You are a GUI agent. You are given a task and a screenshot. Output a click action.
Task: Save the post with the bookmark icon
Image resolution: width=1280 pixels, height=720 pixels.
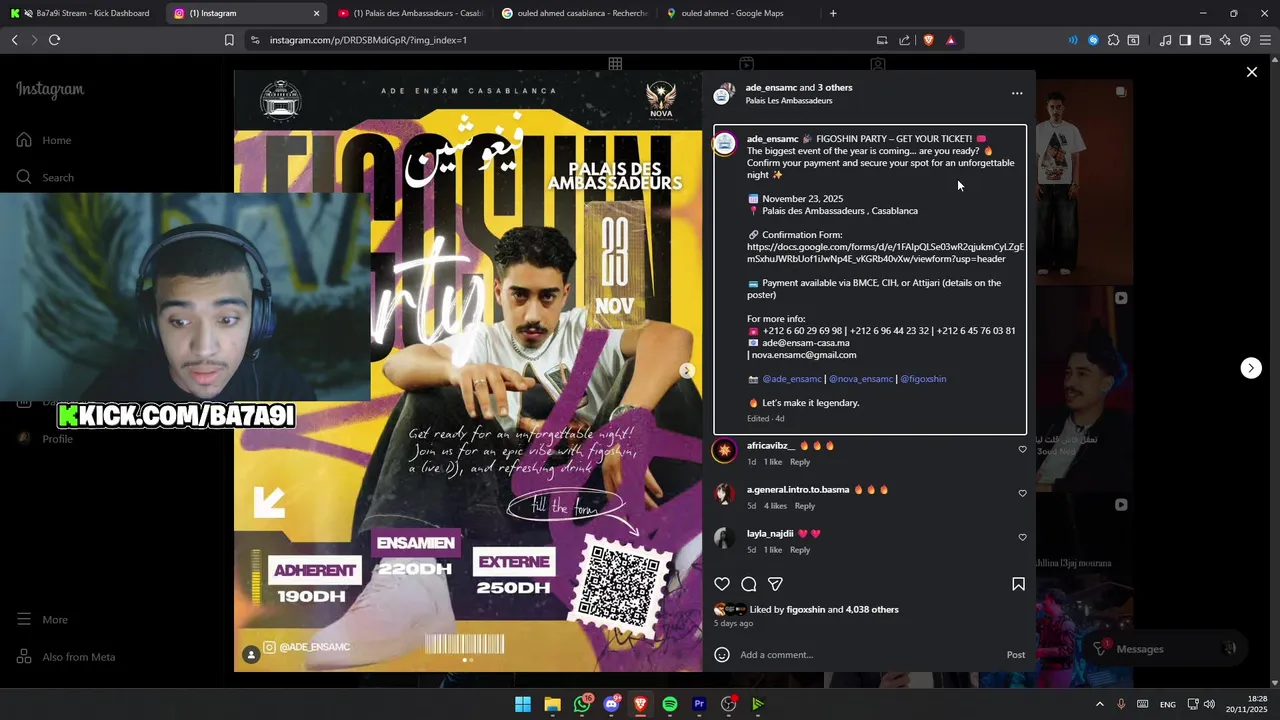[1018, 584]
